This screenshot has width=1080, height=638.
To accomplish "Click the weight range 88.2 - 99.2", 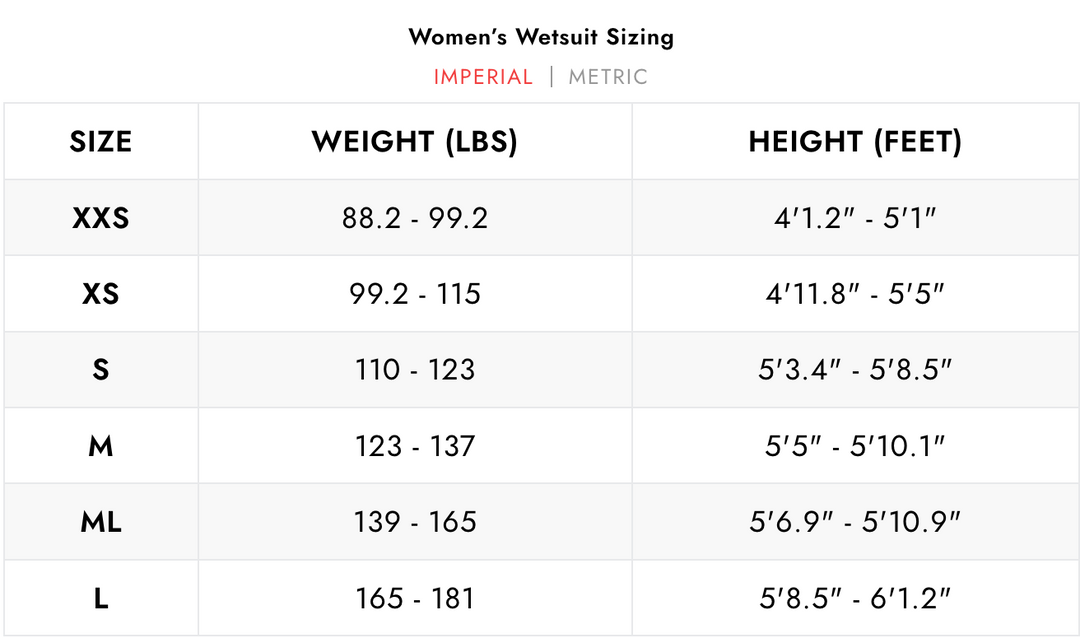I will pyautogui.click(x=416, y=218).
